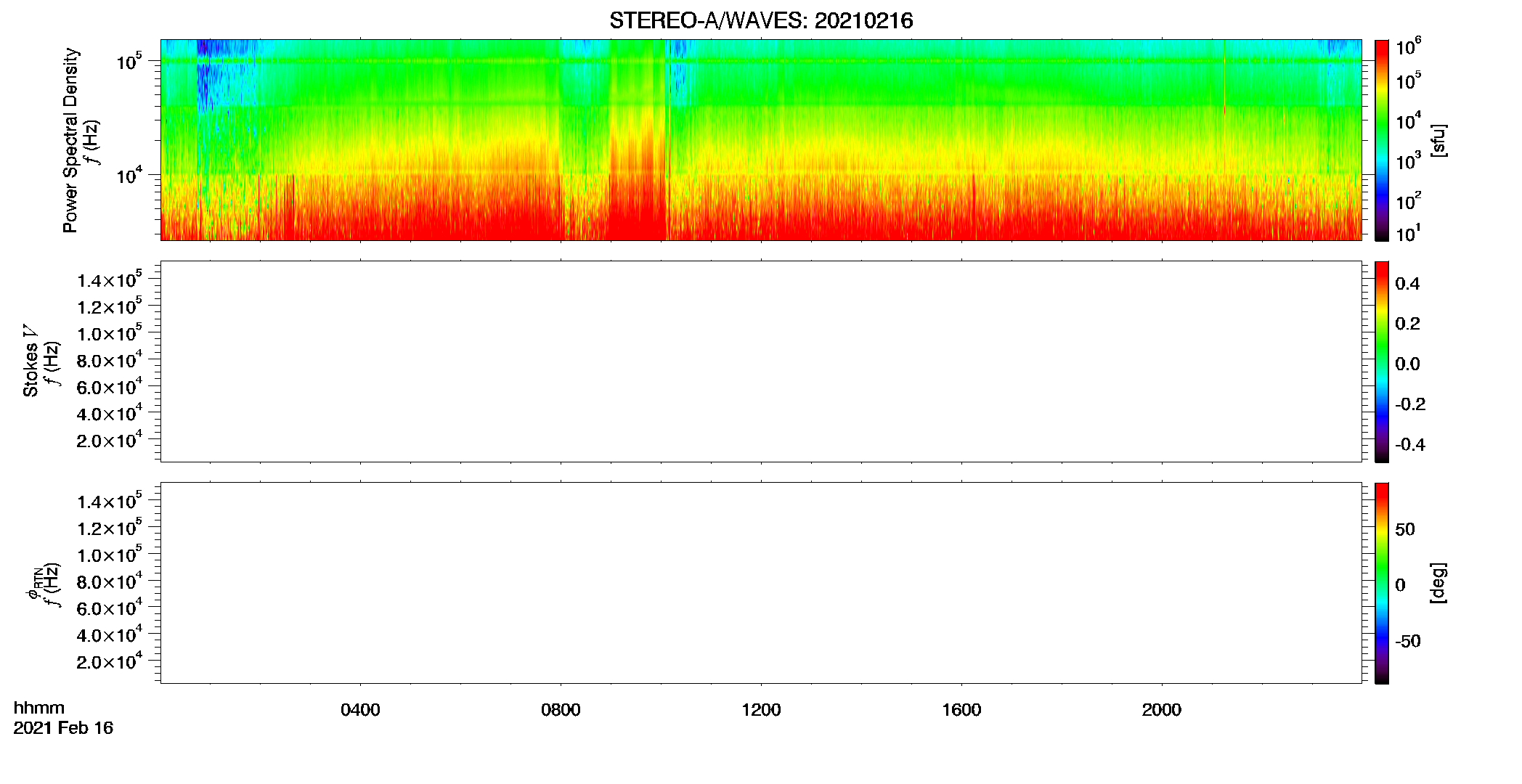Click the 1200 time axis label

point(761,710)
